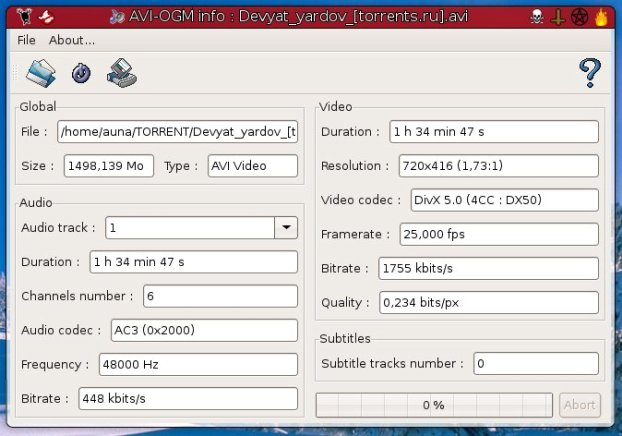Click the 'Subtitles' group label

click(345, 338)
